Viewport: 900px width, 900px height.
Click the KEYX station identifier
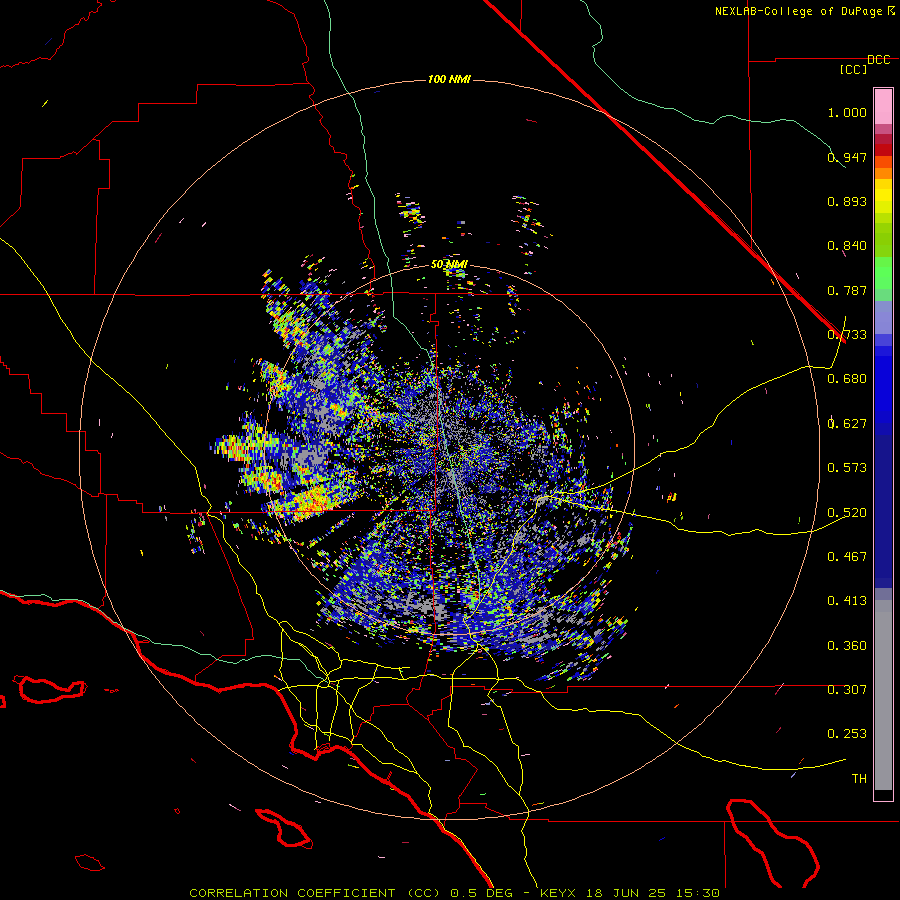560,893
